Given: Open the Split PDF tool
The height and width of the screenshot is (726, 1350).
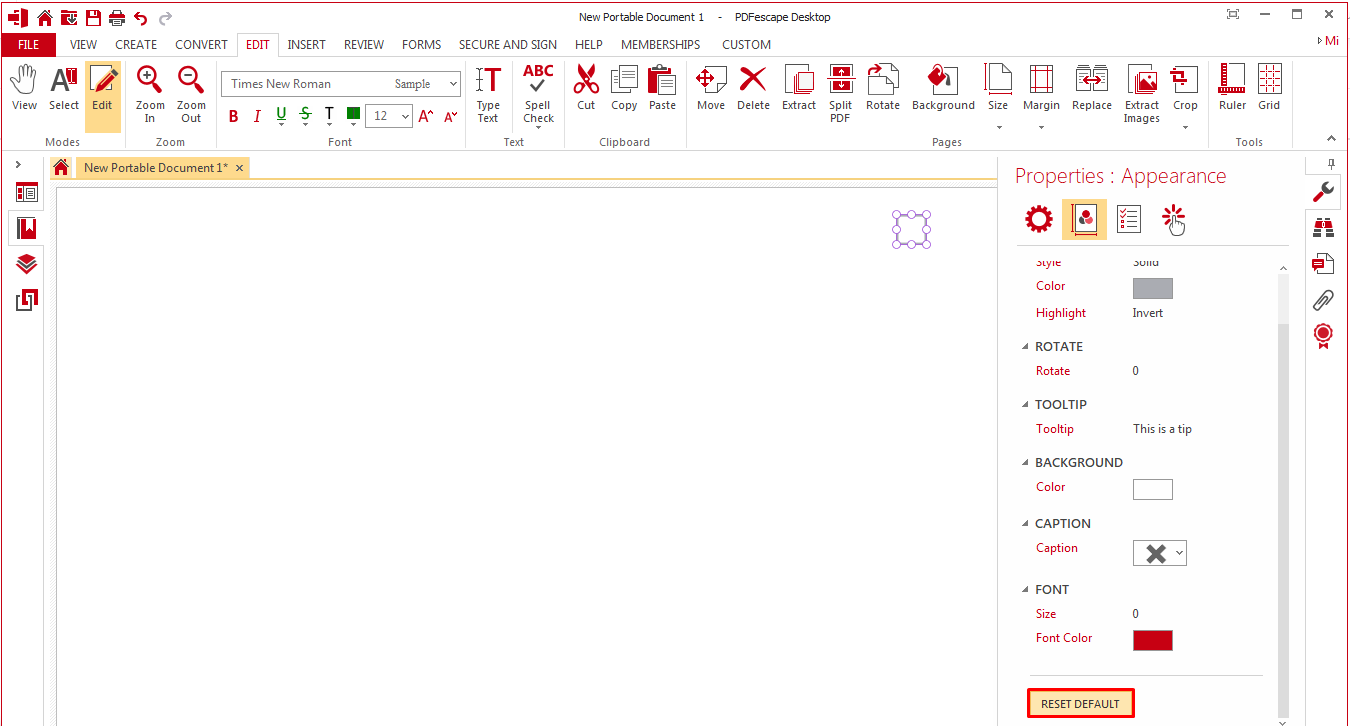Looking at the screenshot, I should (x=841, y=94).
